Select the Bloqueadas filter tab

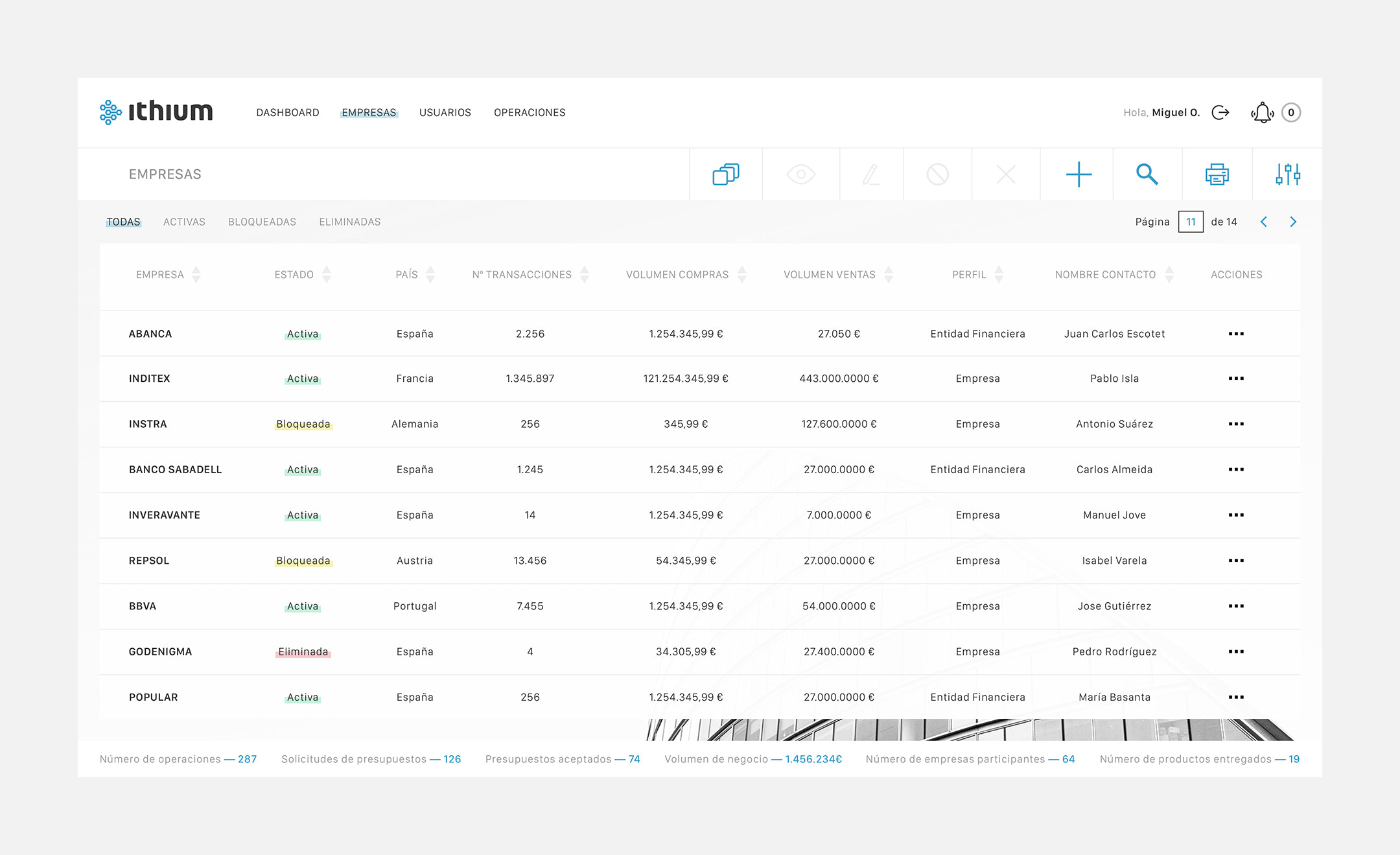pos(262,222)
